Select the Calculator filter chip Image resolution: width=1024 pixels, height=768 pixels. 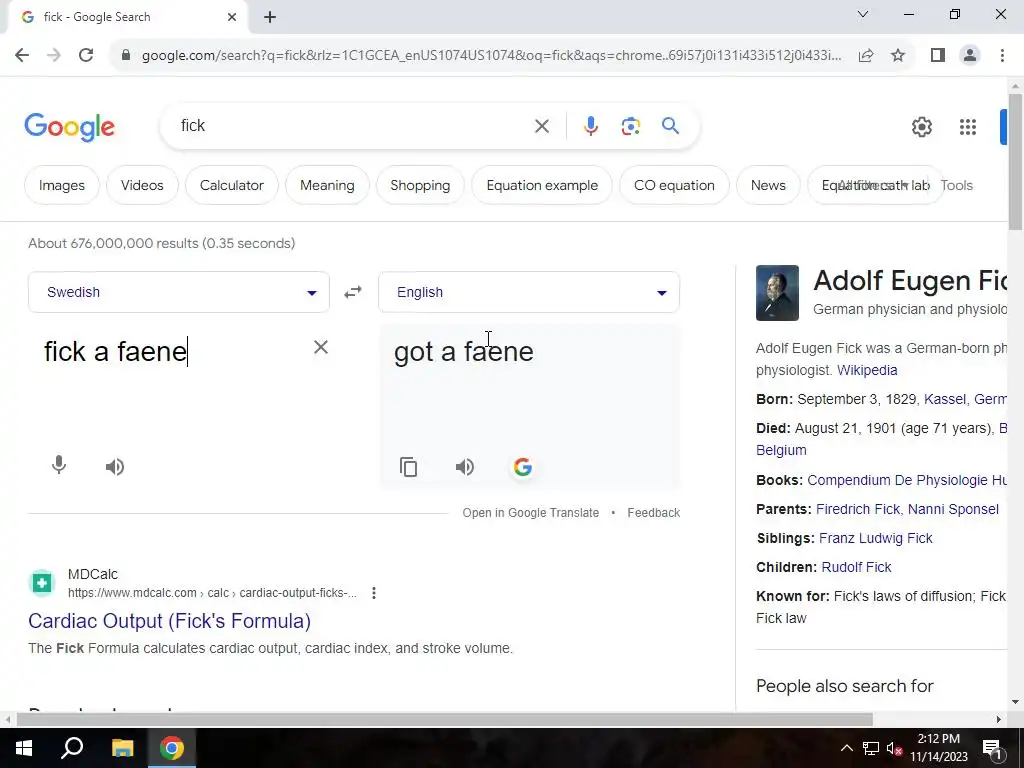(x=231, y=185)
